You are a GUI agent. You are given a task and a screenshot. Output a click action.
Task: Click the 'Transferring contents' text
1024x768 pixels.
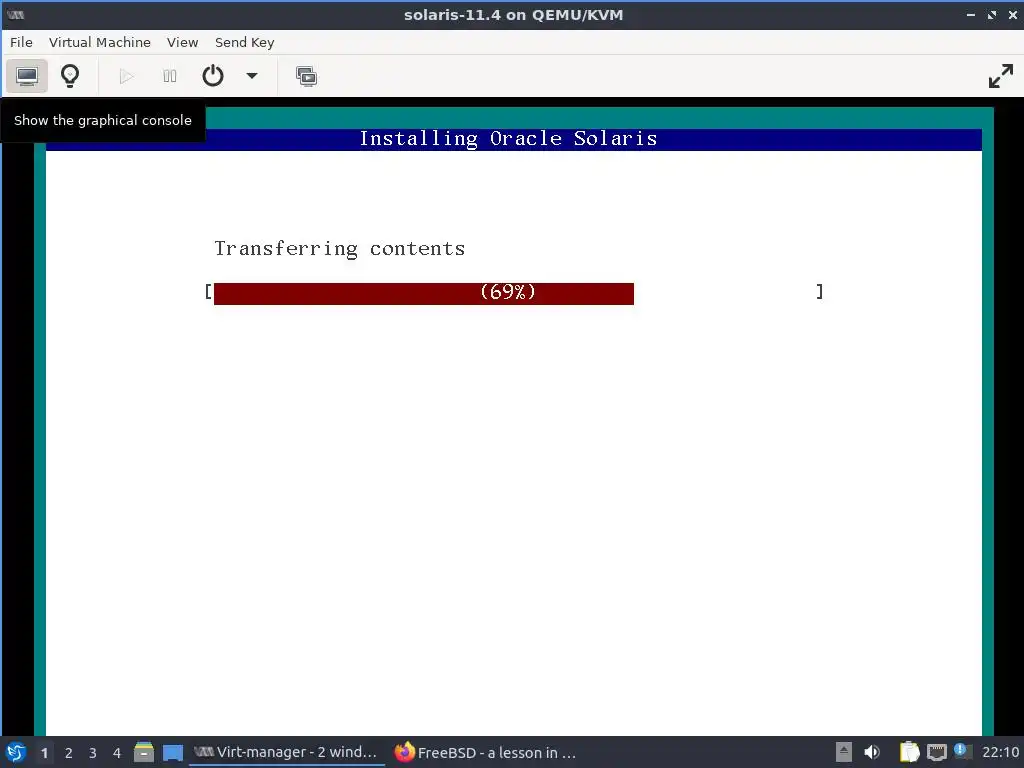tap(340, 249)
